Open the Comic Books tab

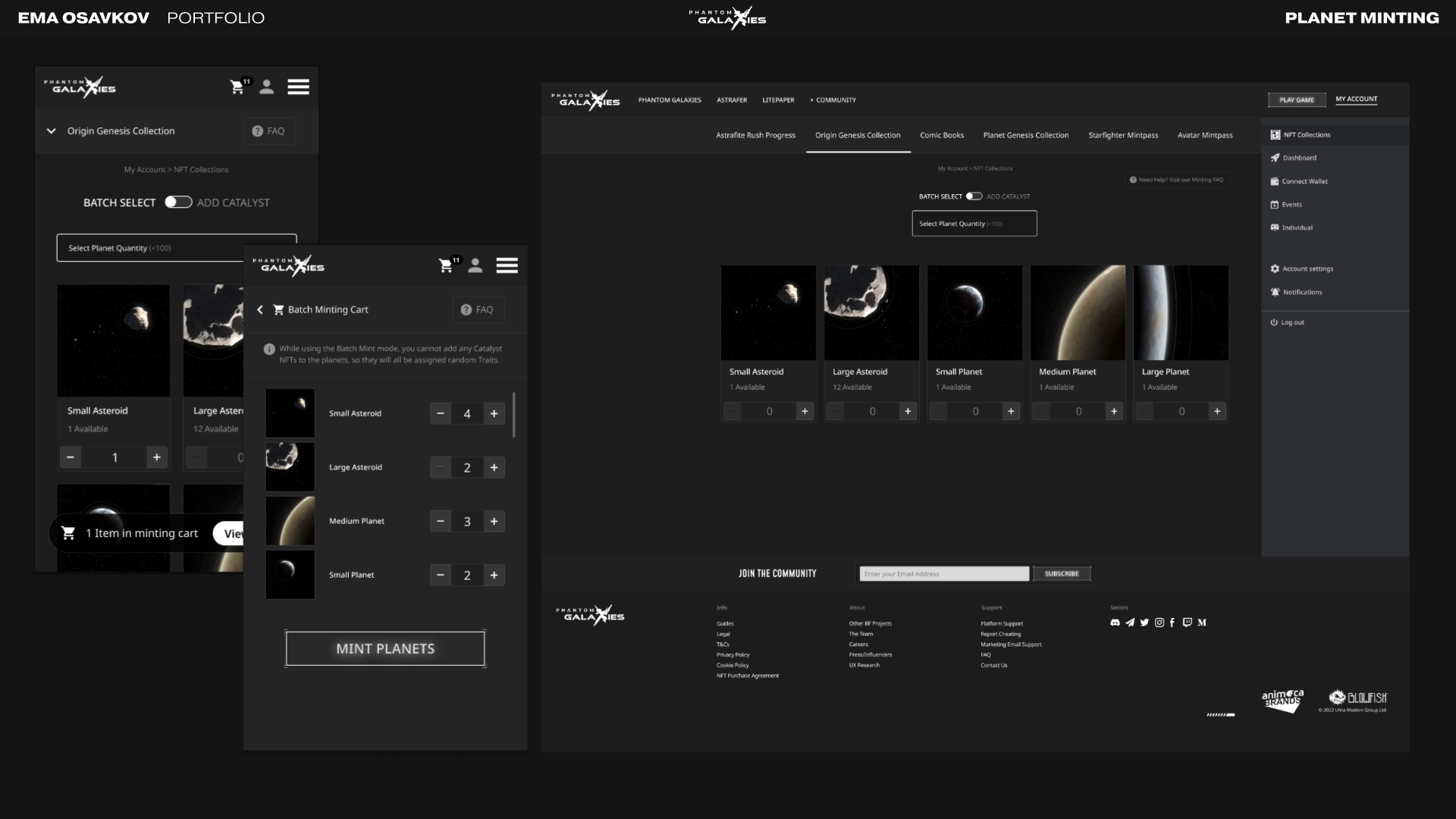point(942,135)
